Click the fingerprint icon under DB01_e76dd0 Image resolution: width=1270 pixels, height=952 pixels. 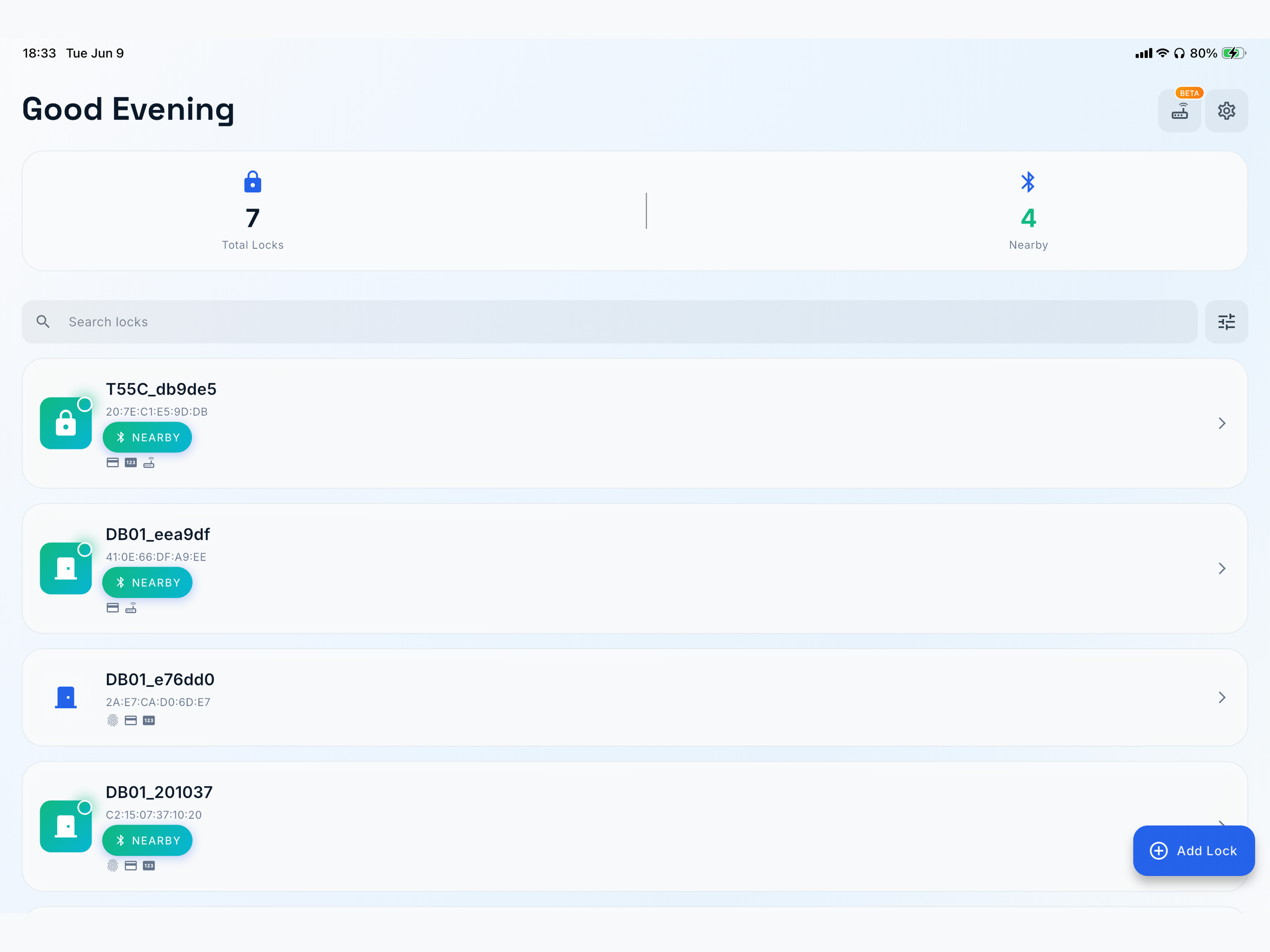pyautogui.click(x=112, y=721)
